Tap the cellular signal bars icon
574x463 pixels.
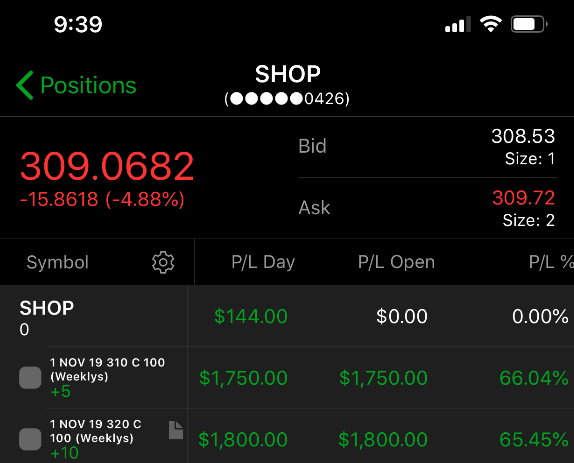[x=458, y=25]
